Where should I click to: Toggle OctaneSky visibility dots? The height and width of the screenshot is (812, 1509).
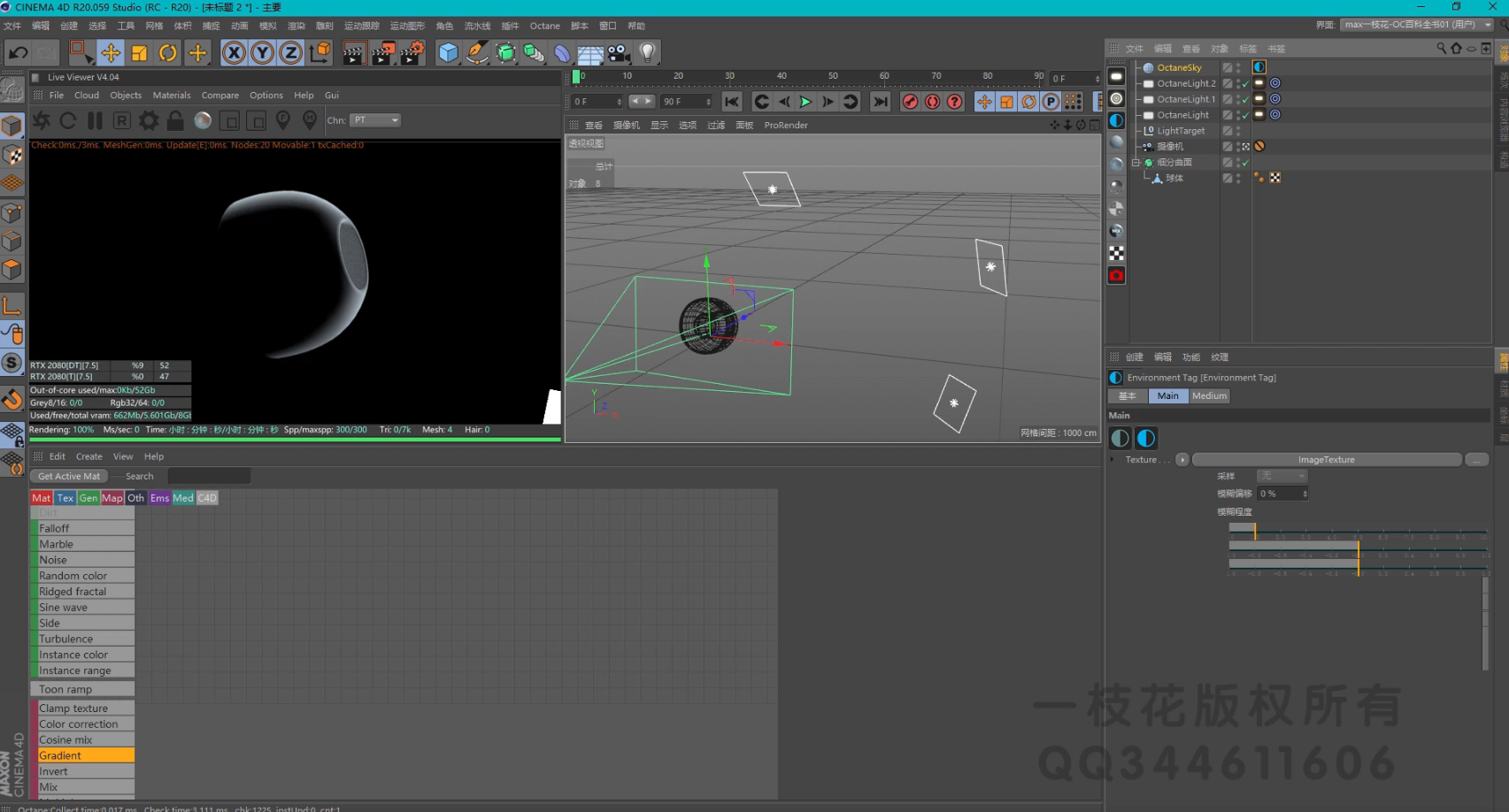click(1238, 67)
